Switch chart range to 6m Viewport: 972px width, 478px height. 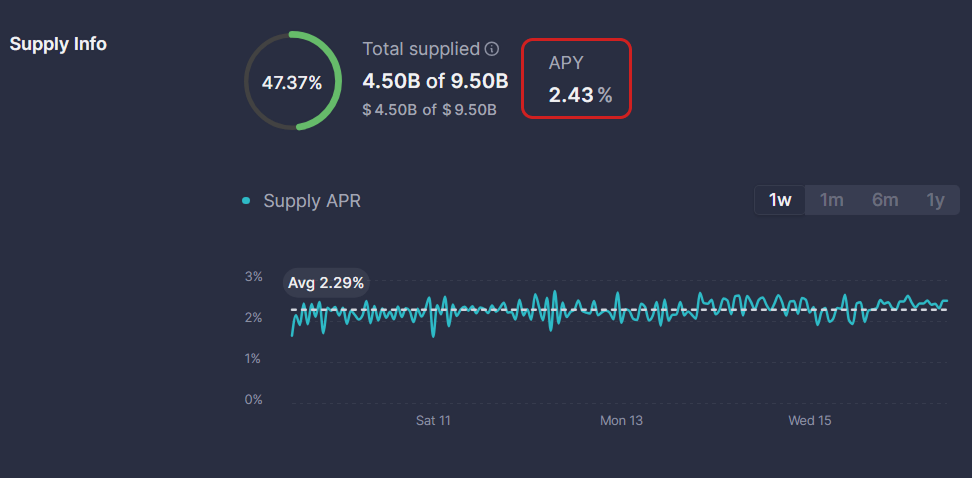coord(885,200)
